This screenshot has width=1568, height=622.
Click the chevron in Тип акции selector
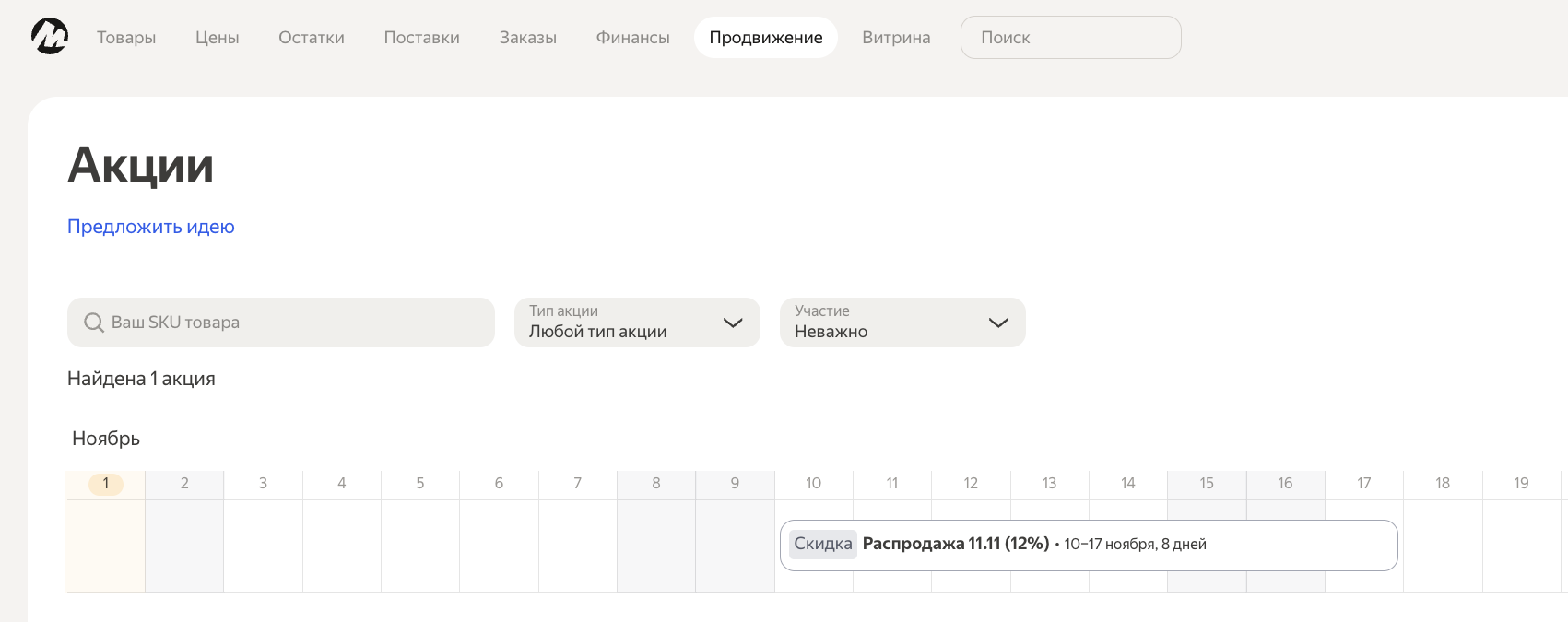coord(733,323)
